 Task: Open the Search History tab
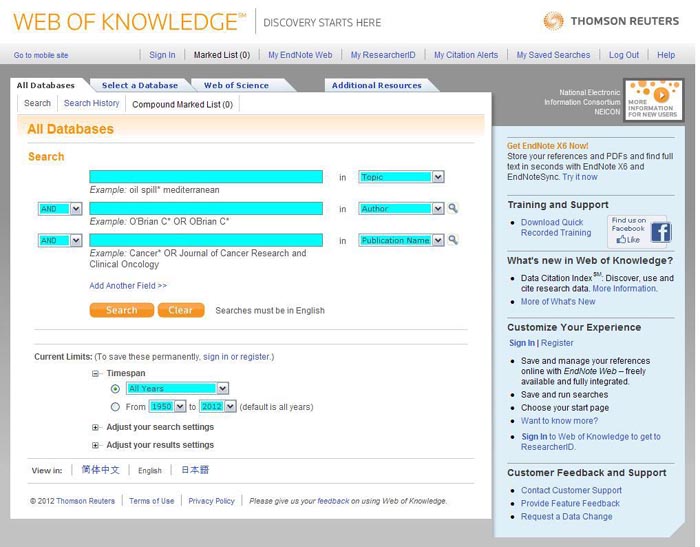(91, 103)
